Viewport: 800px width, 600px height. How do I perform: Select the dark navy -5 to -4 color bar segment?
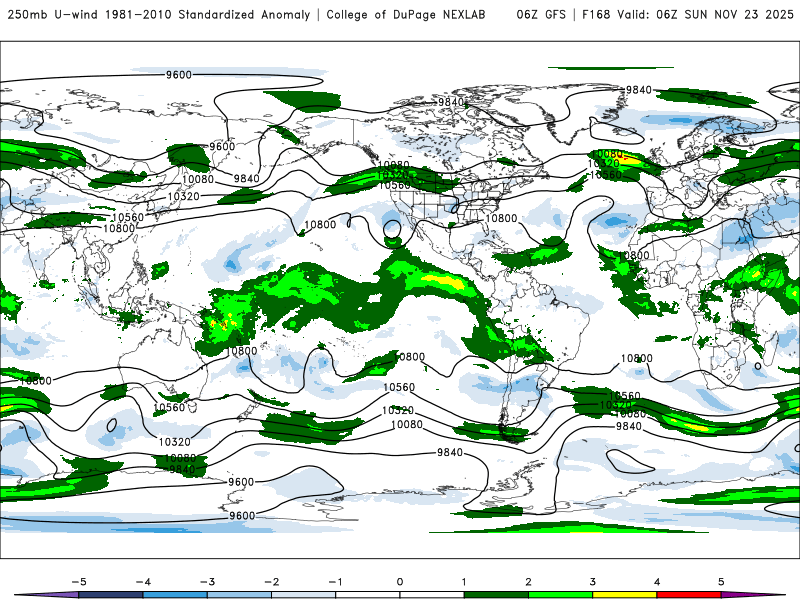pyautogui.click(x=111, y=595)
